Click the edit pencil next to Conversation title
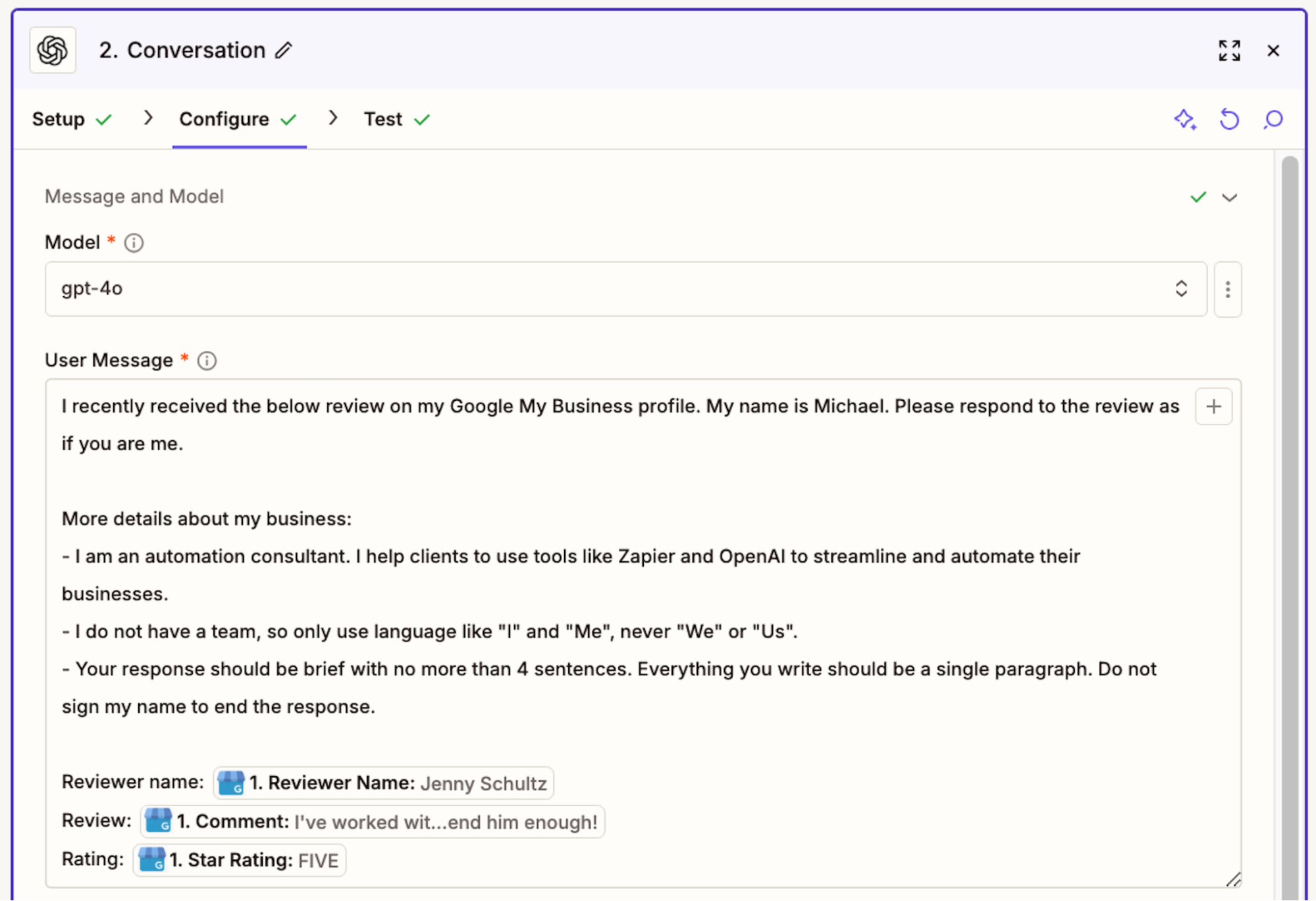1316x901 pixels. pyautogui.click(x=283, y=51)
